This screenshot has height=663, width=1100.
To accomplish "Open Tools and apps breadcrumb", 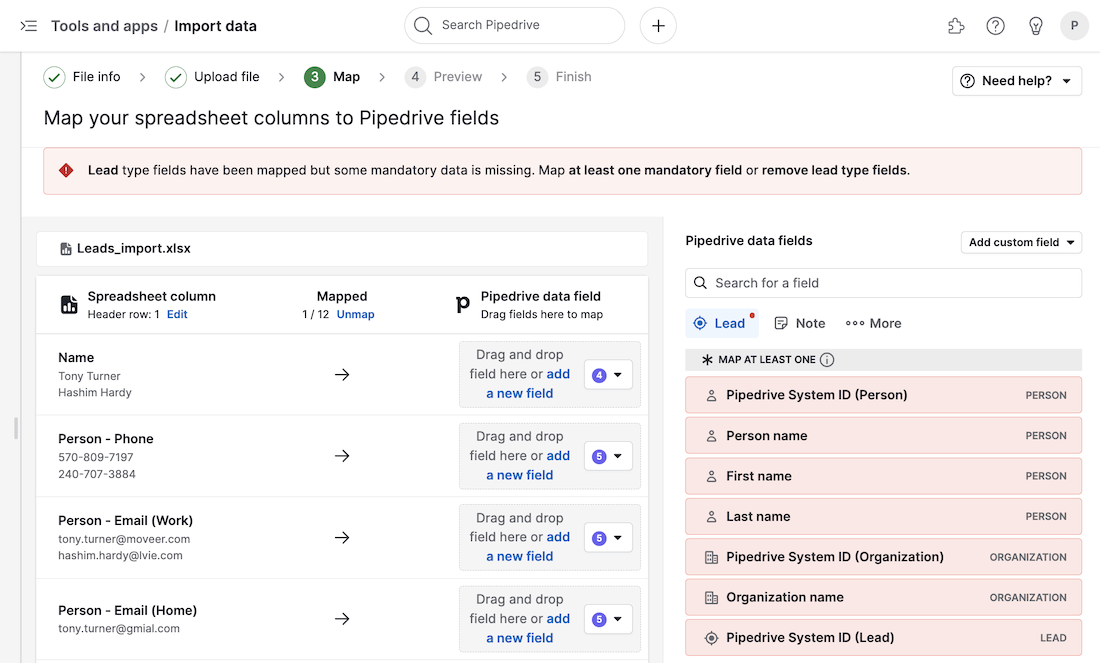I will click(105, 26).
